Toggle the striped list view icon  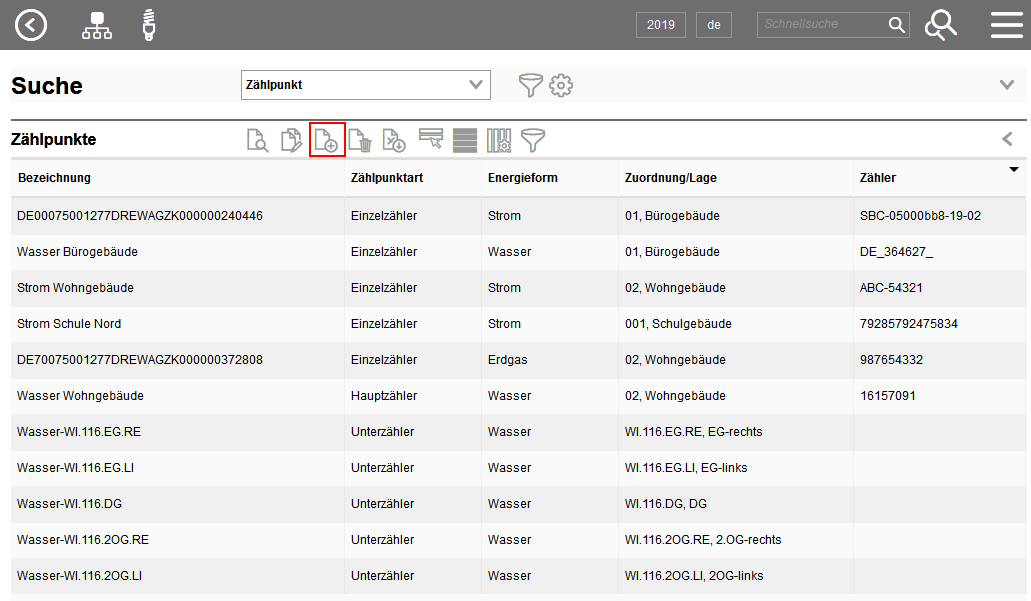(x=465, y=140)
